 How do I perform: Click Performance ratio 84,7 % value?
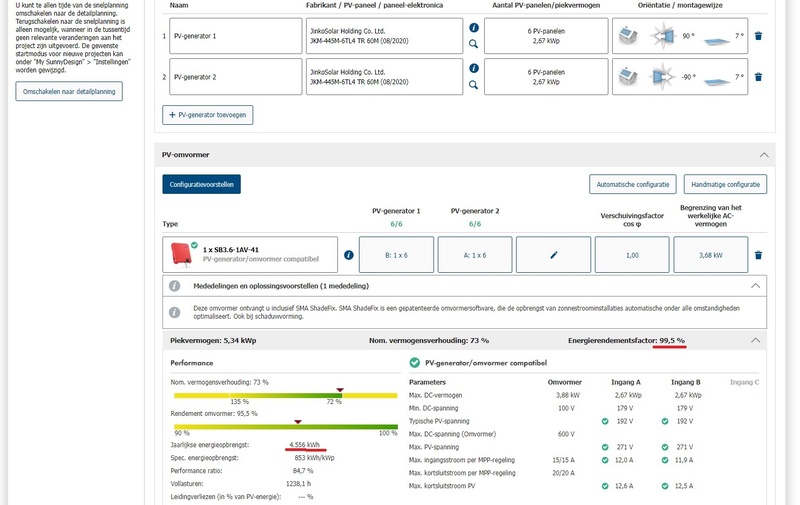point(303,471)
